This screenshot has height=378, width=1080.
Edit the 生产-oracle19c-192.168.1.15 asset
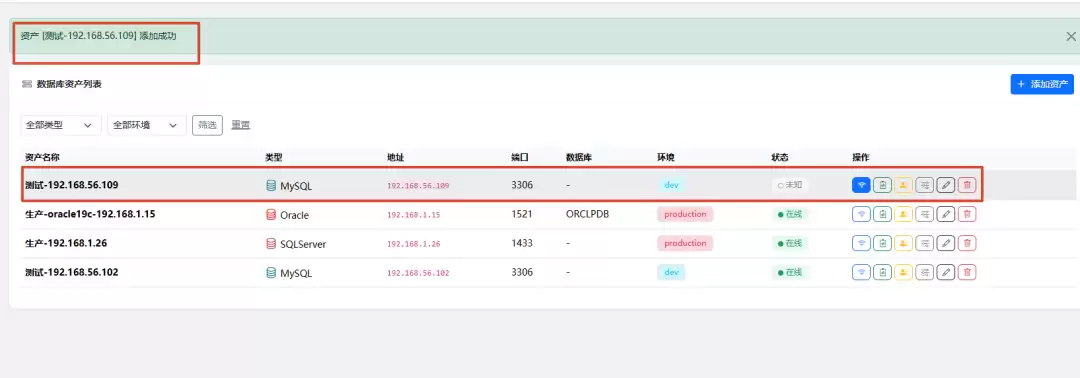(946, 214)
